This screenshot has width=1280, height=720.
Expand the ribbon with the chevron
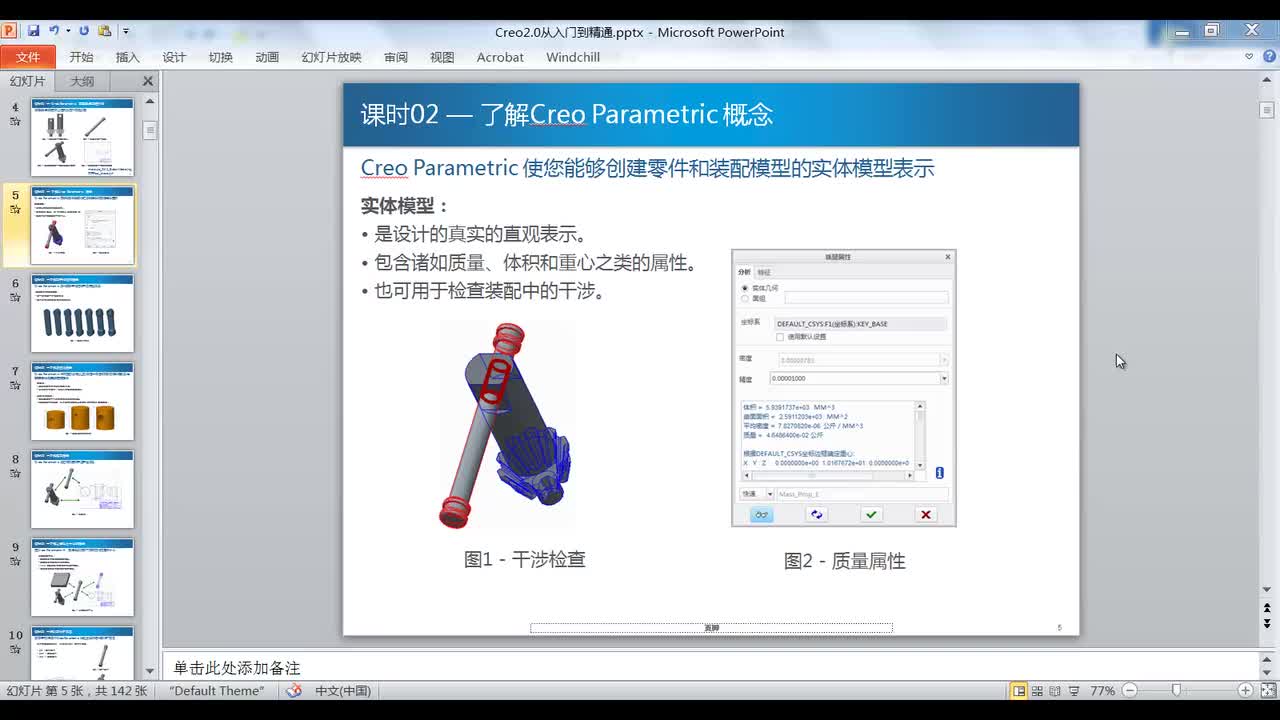point(1249,57)
